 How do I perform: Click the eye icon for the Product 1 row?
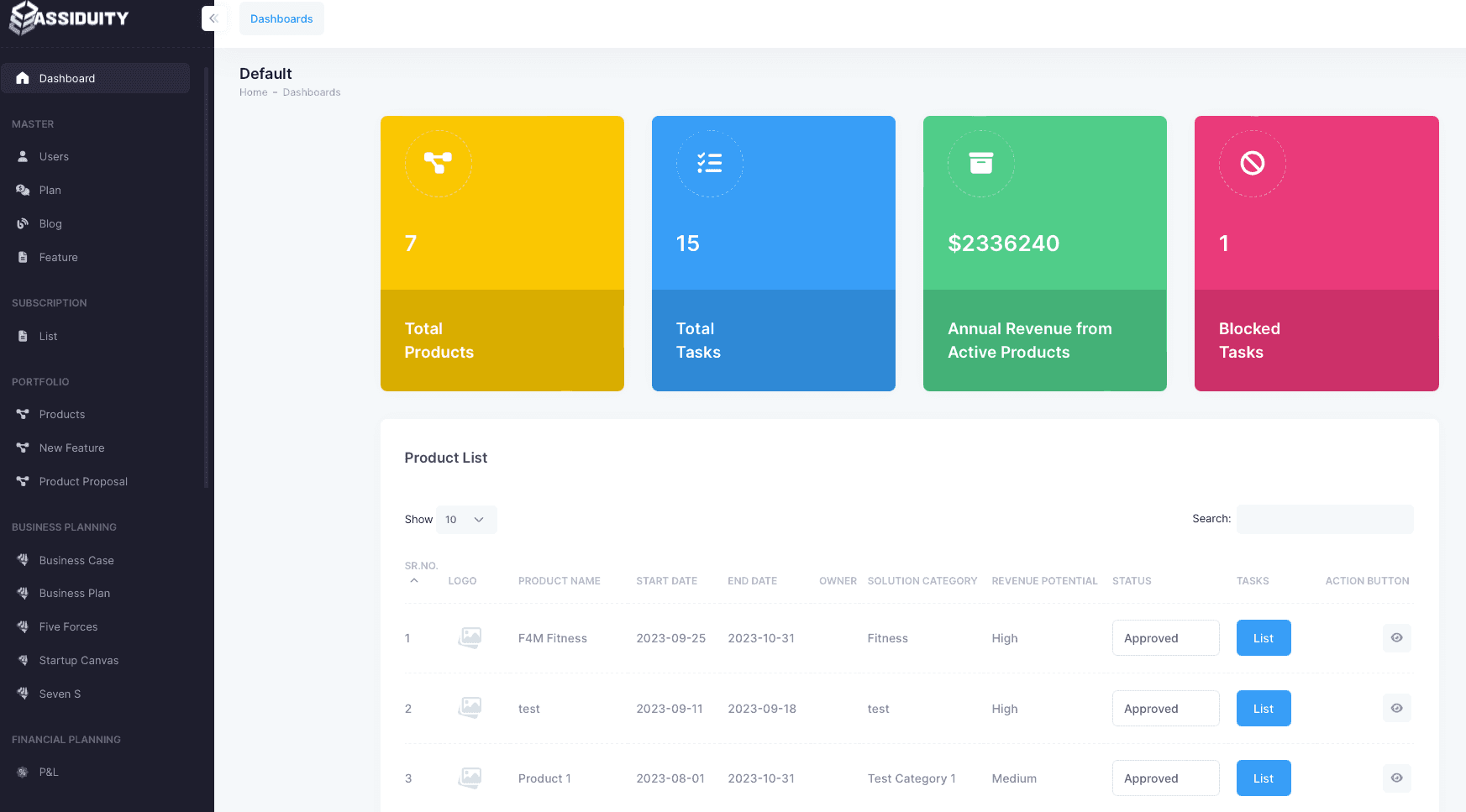pos(1396,778)
